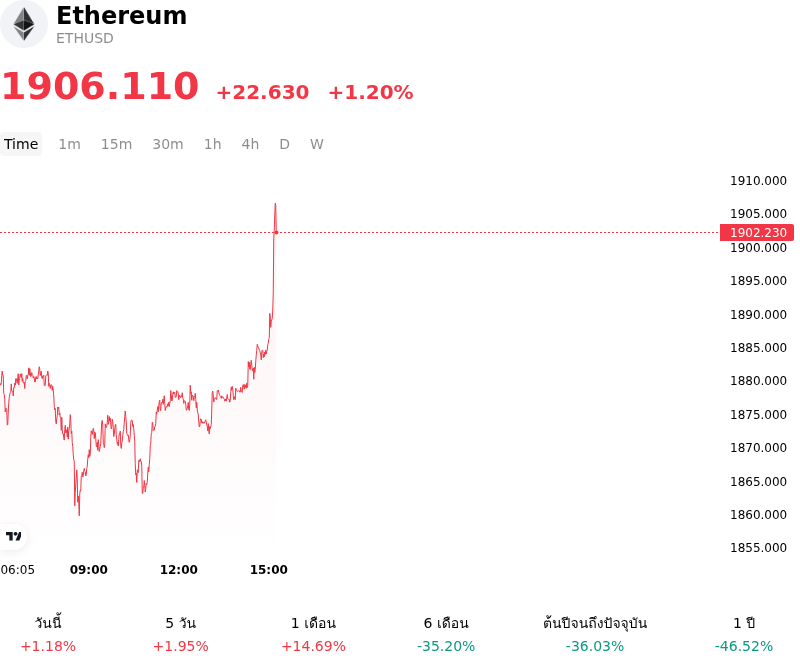Select the วันนี้ +1.18% performance range
This screenshot has width=800, height=666.
click(x=48, y=634)
